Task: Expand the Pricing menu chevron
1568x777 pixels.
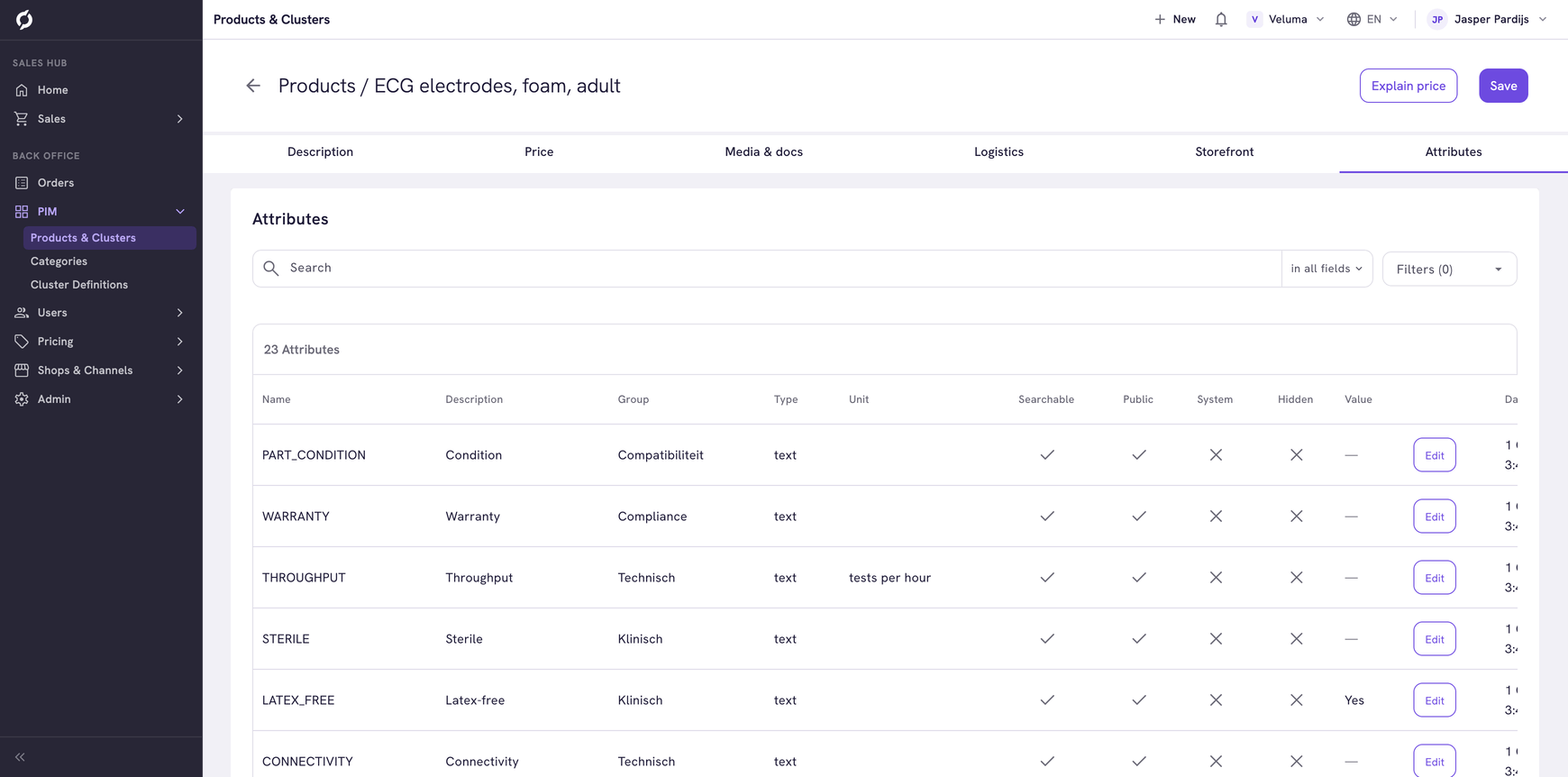Action: point(180,342)
